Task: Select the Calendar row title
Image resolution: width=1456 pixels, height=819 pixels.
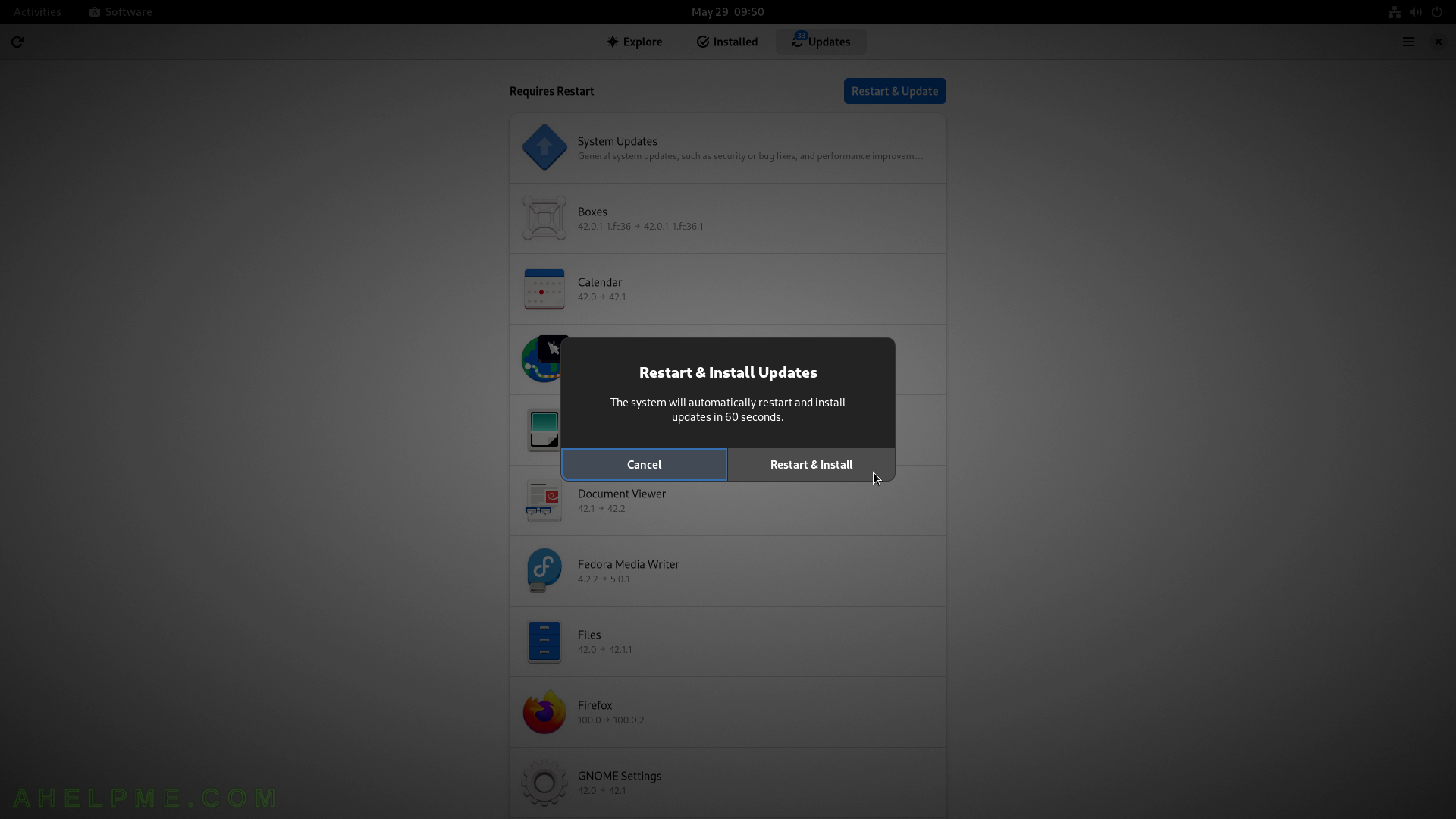Action: pos(600,282)
